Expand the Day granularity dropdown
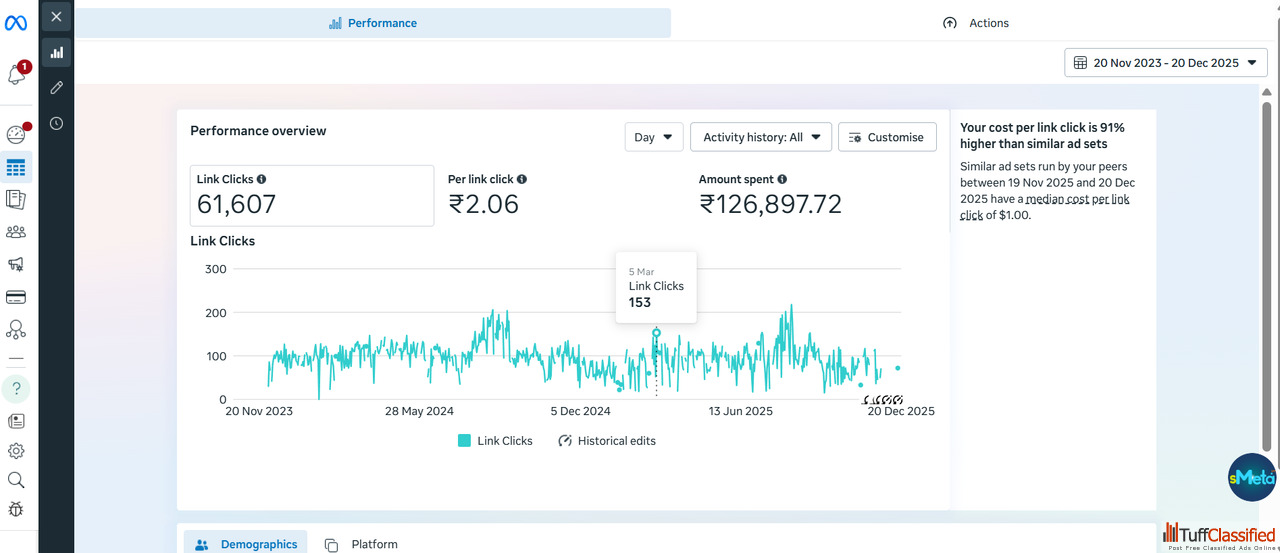This screenshot has height=553, width=1280. [654, 137]
